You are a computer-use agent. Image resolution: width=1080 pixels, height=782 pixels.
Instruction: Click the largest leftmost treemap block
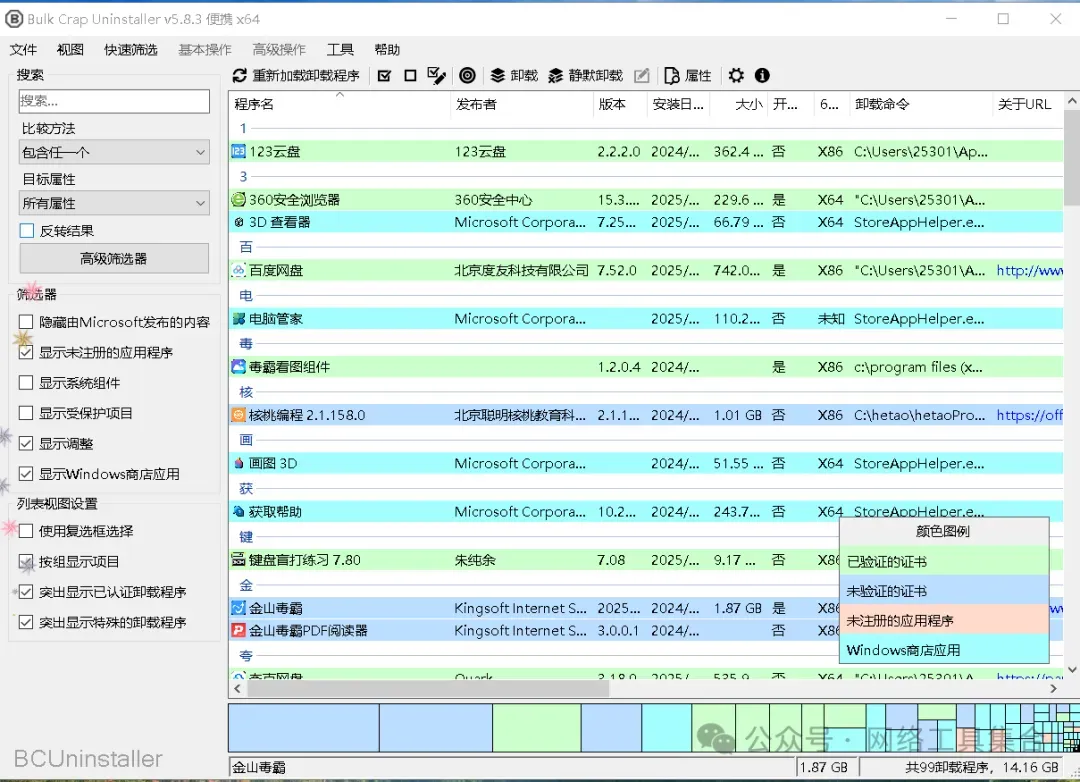[304, 728]
